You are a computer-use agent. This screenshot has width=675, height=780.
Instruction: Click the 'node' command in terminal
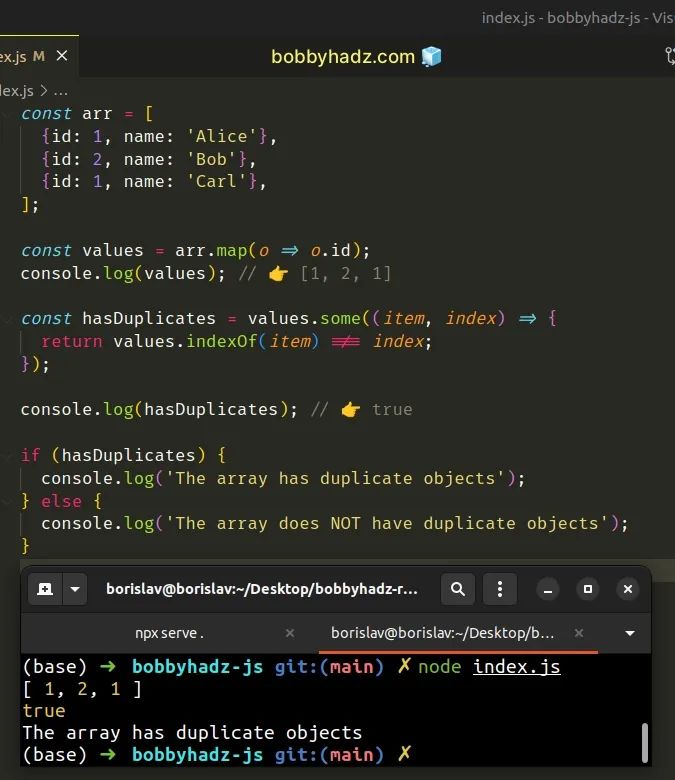tap(440, 667)
